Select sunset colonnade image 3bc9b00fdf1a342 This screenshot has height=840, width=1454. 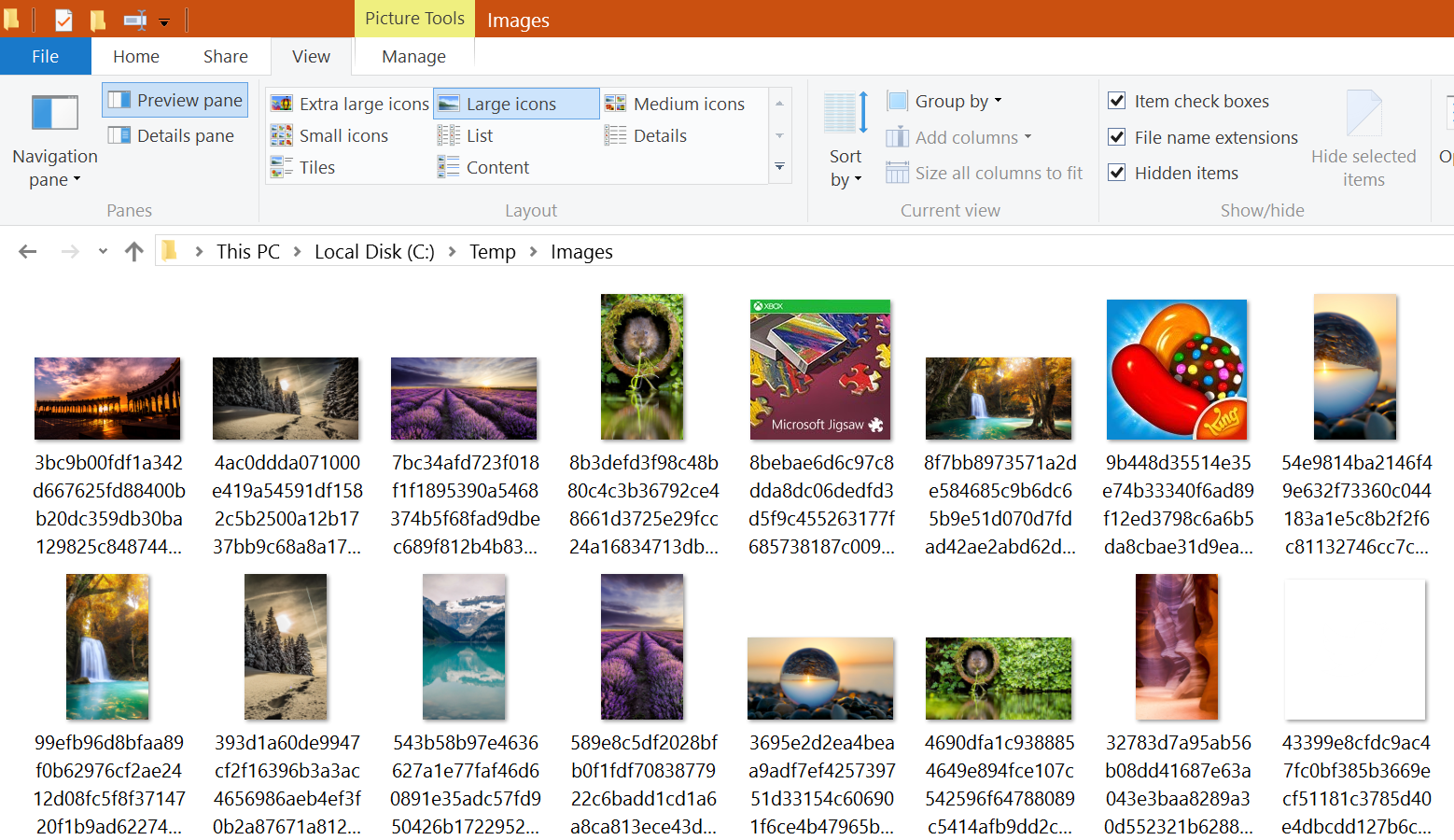tap(107, 399)
